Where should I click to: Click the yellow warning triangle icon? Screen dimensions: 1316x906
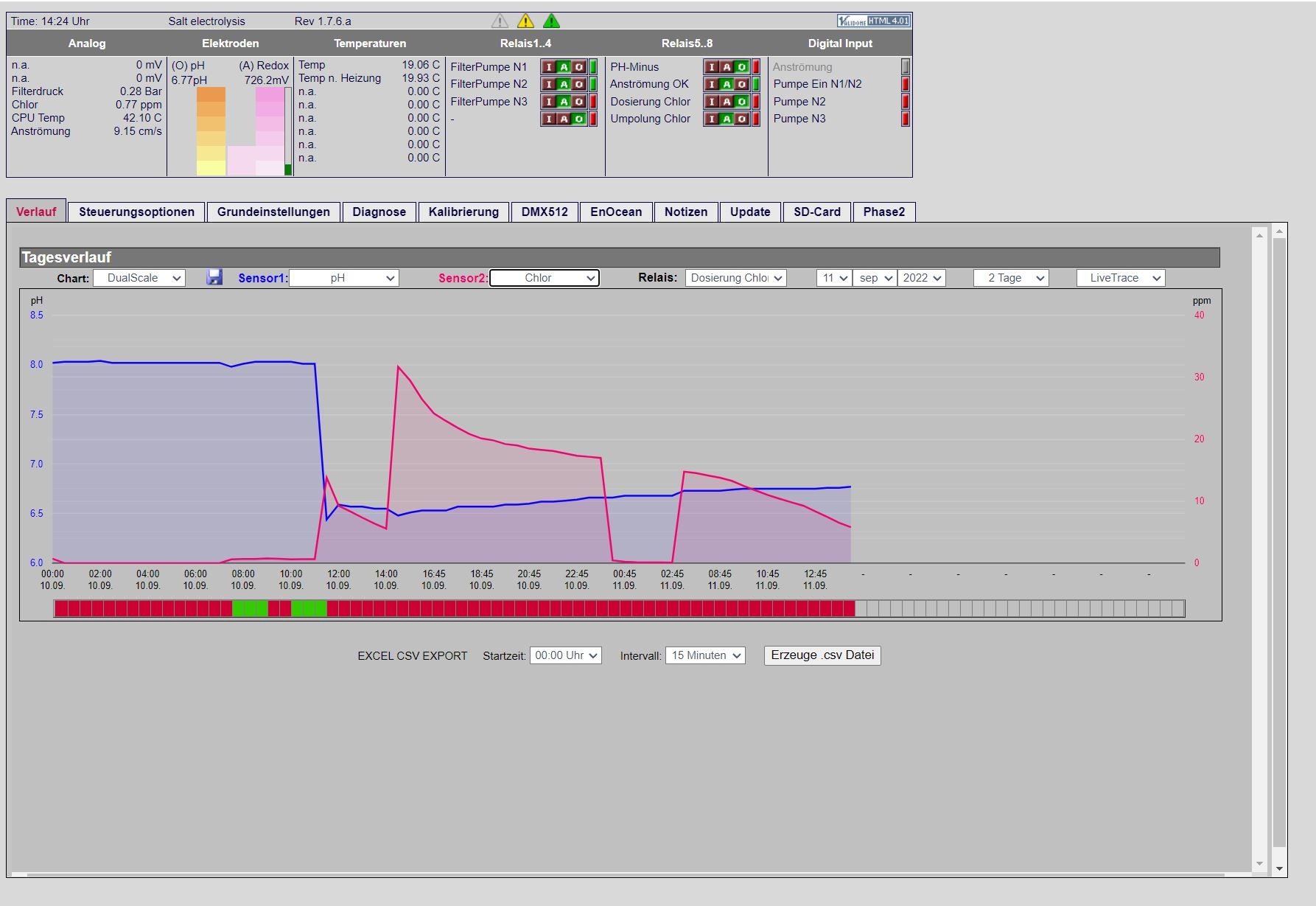pyautogui.click(x=525, y=21)
